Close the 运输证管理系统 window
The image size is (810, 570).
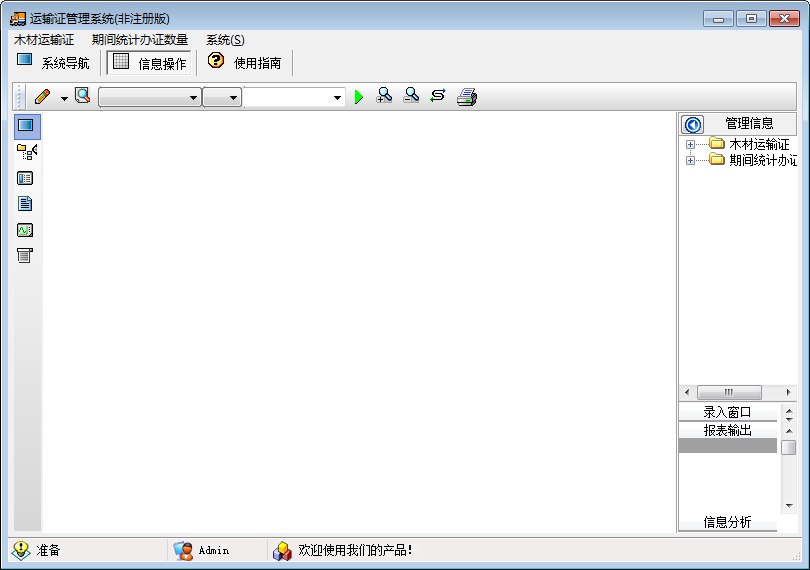coord(784,19)
